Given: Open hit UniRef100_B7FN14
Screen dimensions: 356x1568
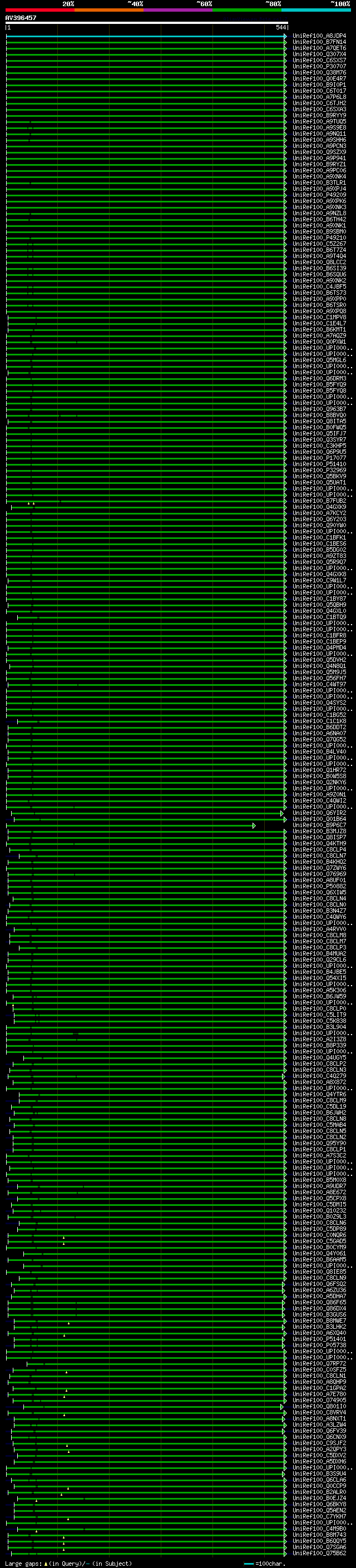Looking at the screenshot, I should [x=319, y=42].
